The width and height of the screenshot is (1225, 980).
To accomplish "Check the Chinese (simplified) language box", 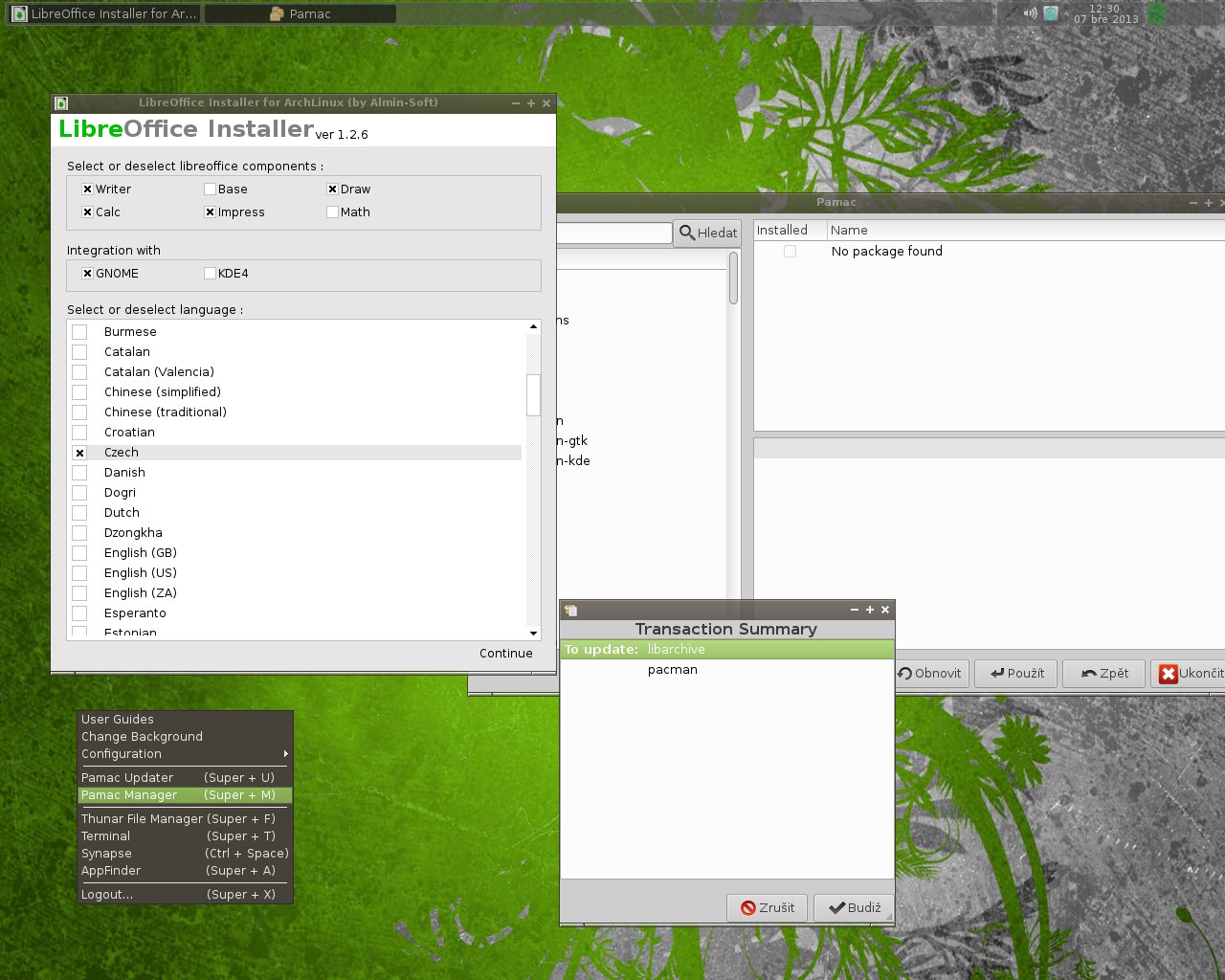I will (79, 392).
